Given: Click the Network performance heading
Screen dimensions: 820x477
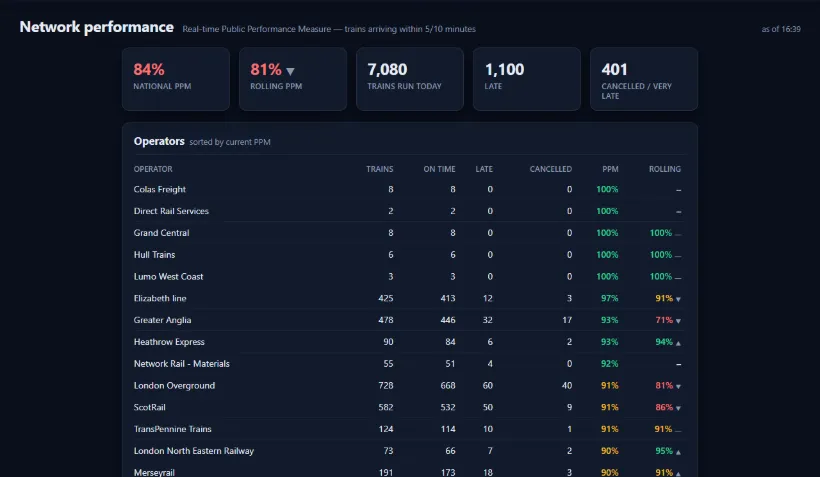Looking at the screenshot, I should tap(97, 27).
